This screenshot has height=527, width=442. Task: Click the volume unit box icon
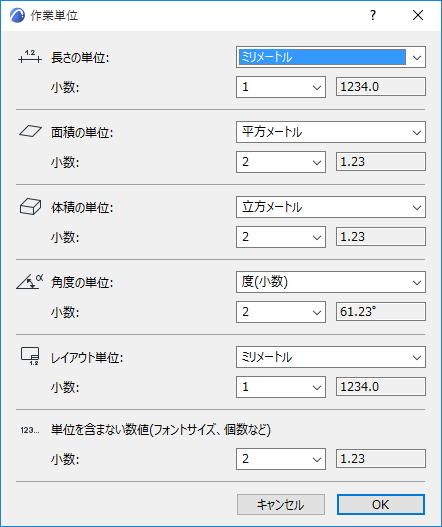click(x=30, y=206)
